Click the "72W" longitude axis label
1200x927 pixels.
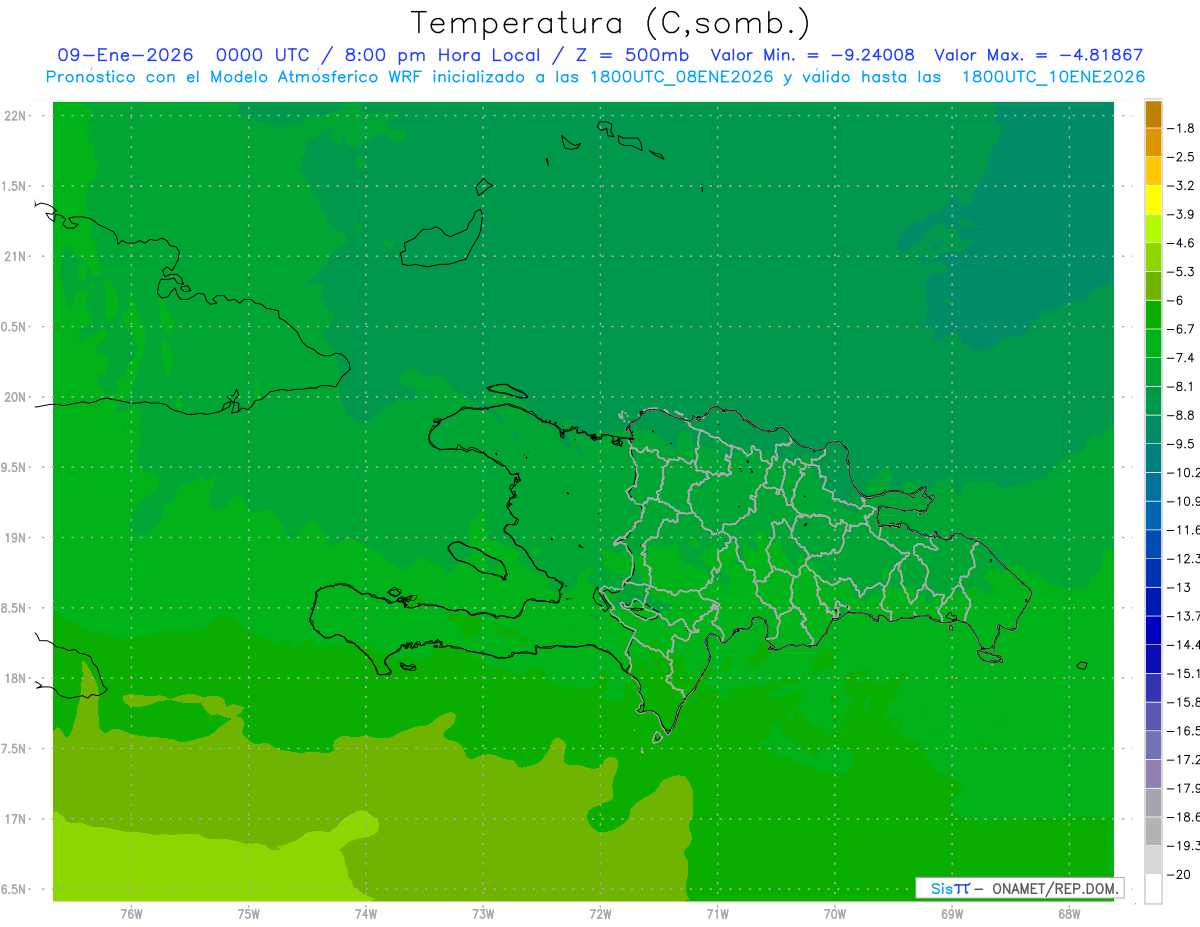(x=600, y=913)
